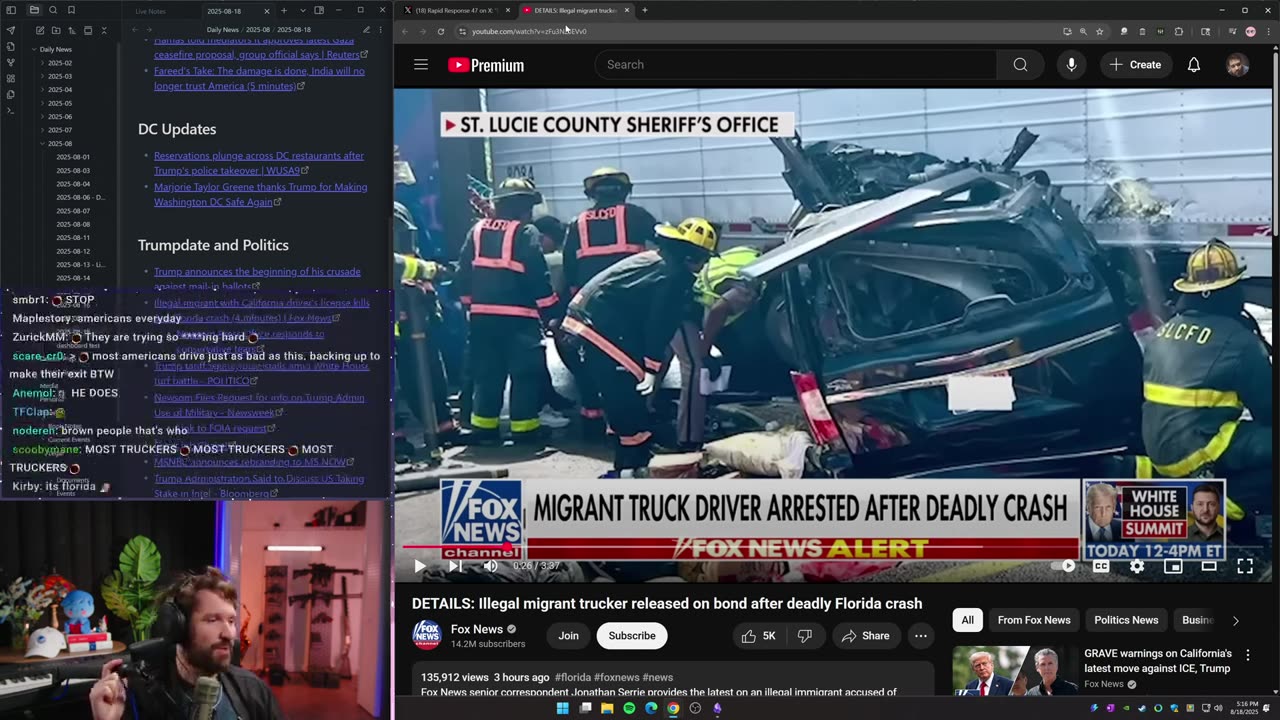
Task: Open the 2025-08-12 note
Action: point(73,251)
